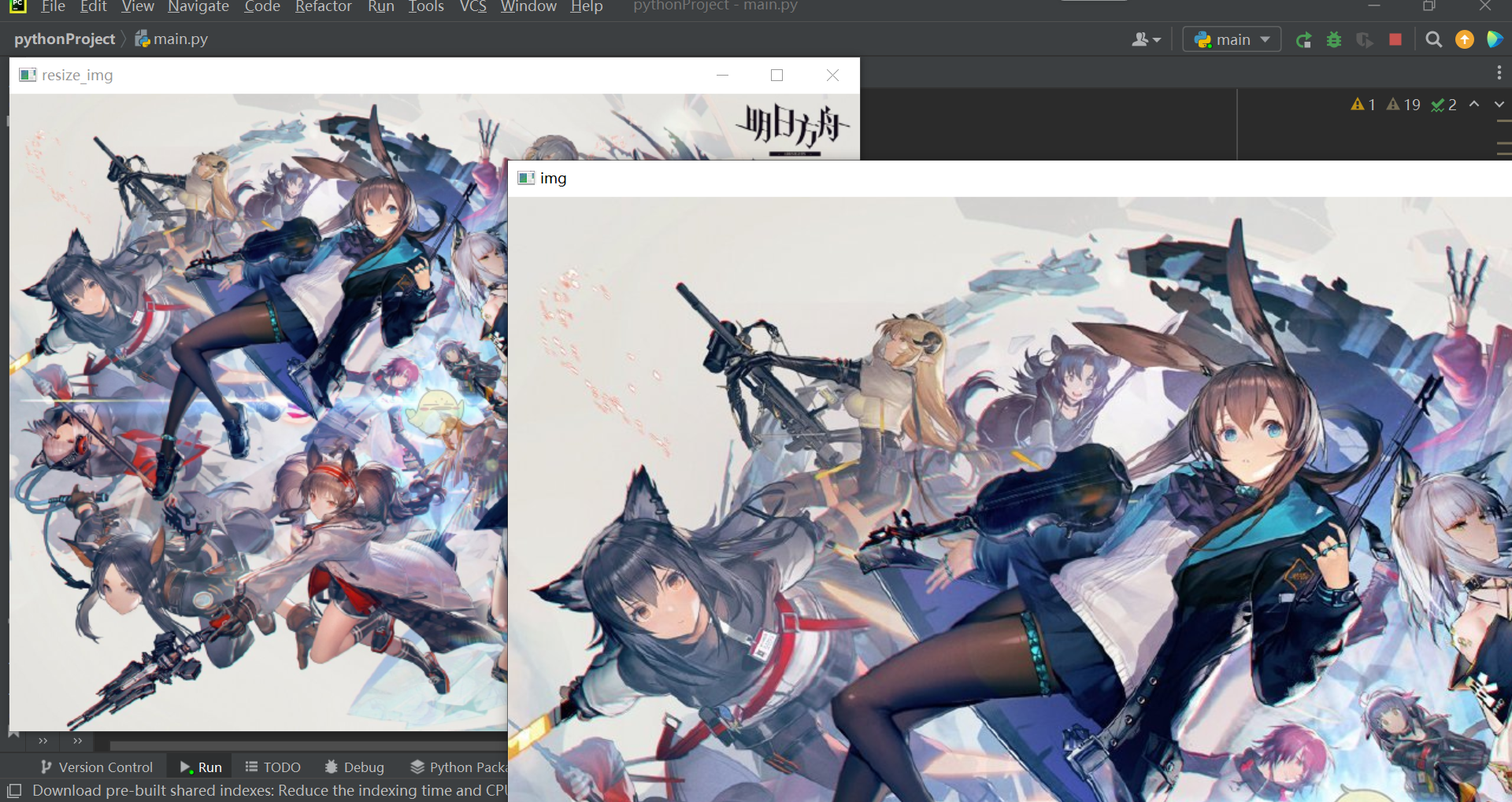The width and height of the screenshot is (1512, 802).
Task: Rerun the main script
Action: [x=1304, y=39]
